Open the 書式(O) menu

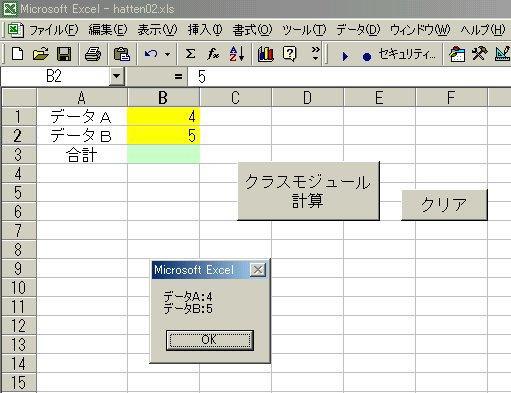pyautogui.click(x=252, y=30)
